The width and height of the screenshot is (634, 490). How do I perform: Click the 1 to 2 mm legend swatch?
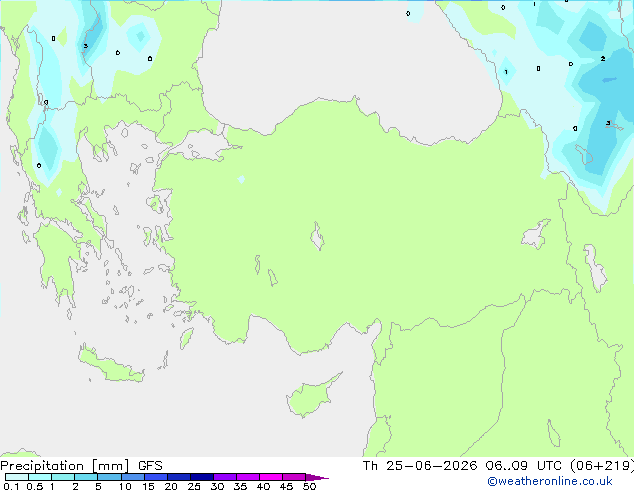[63, 477]
